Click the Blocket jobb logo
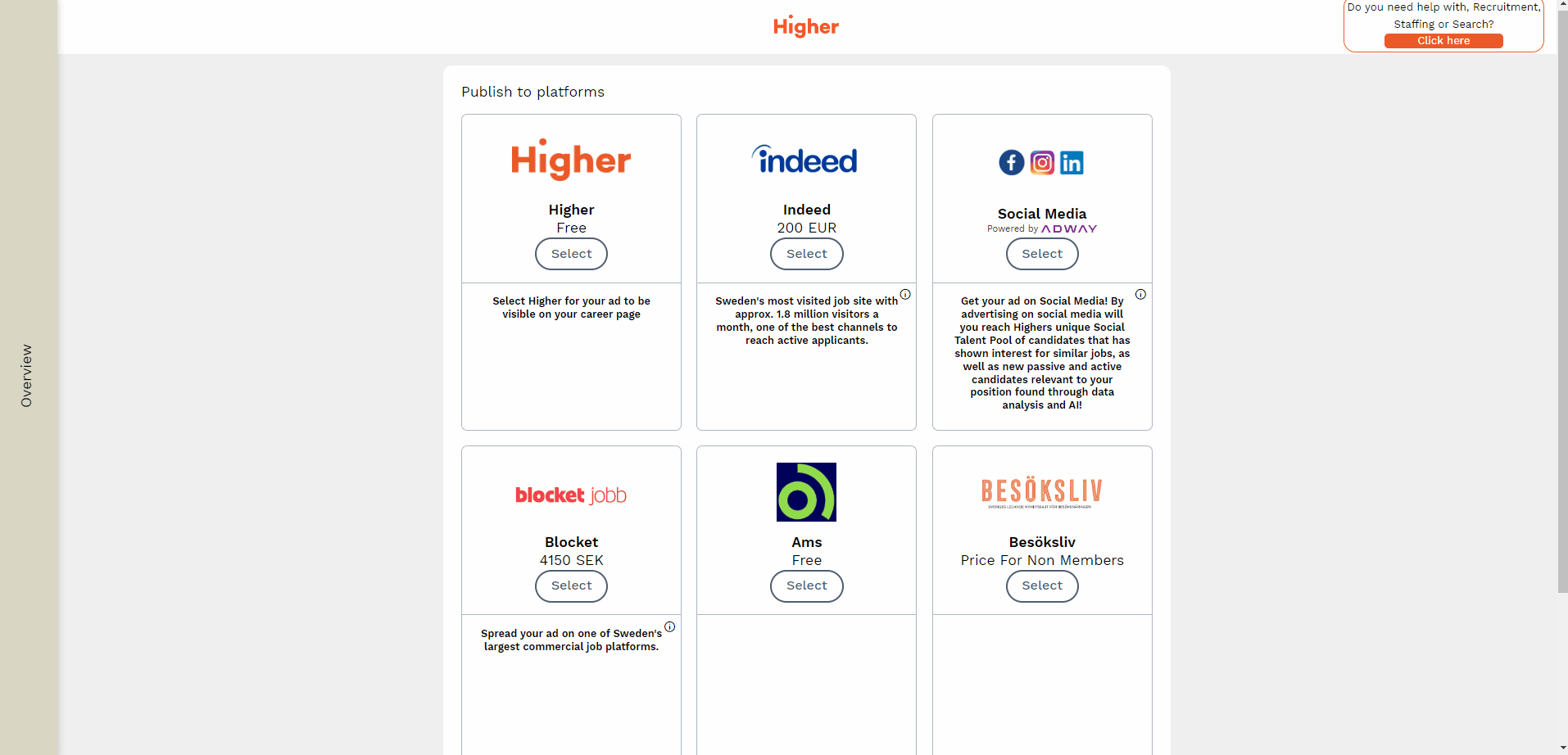Screen dimensions: 1568x755 coord(571,495)
